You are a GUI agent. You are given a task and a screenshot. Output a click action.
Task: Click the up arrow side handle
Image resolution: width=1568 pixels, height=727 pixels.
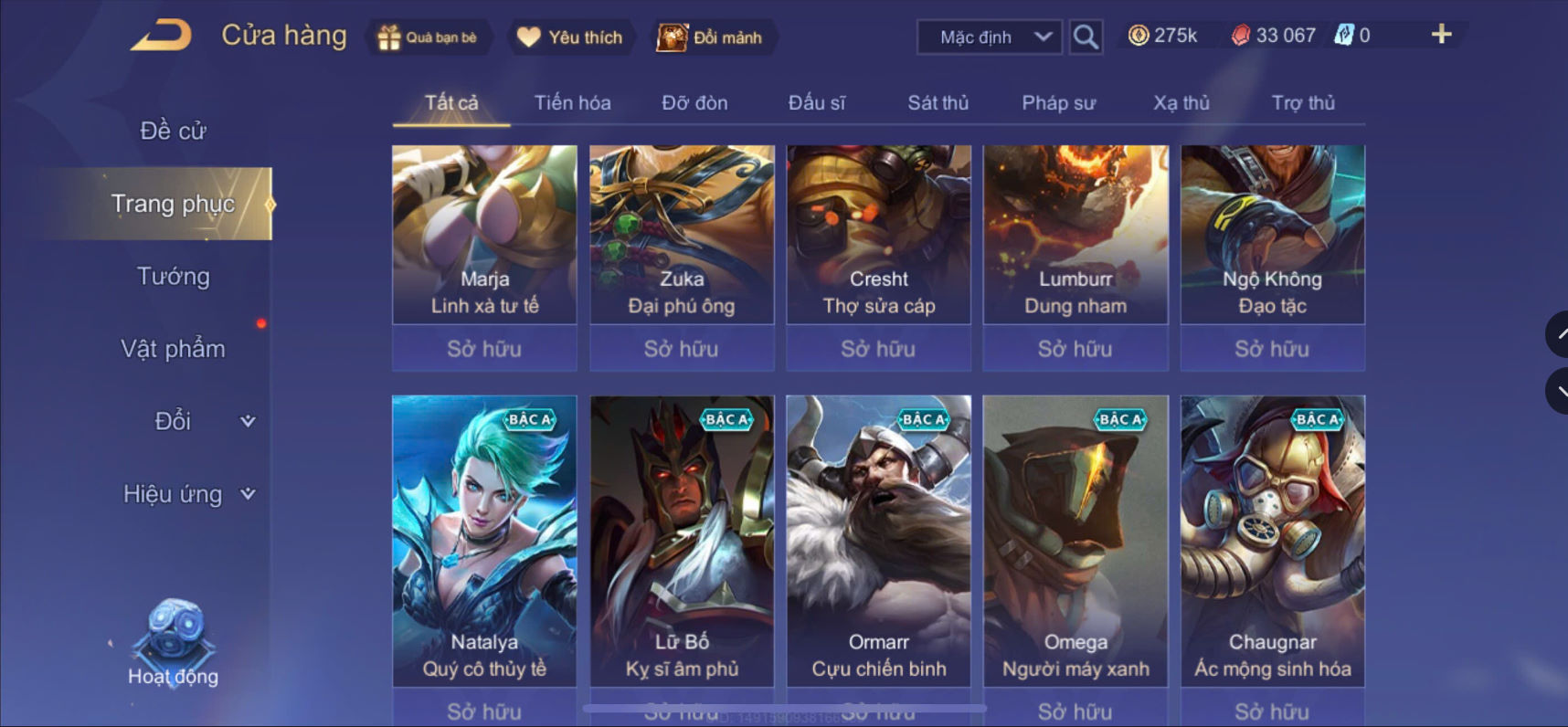pos(1557,334)
